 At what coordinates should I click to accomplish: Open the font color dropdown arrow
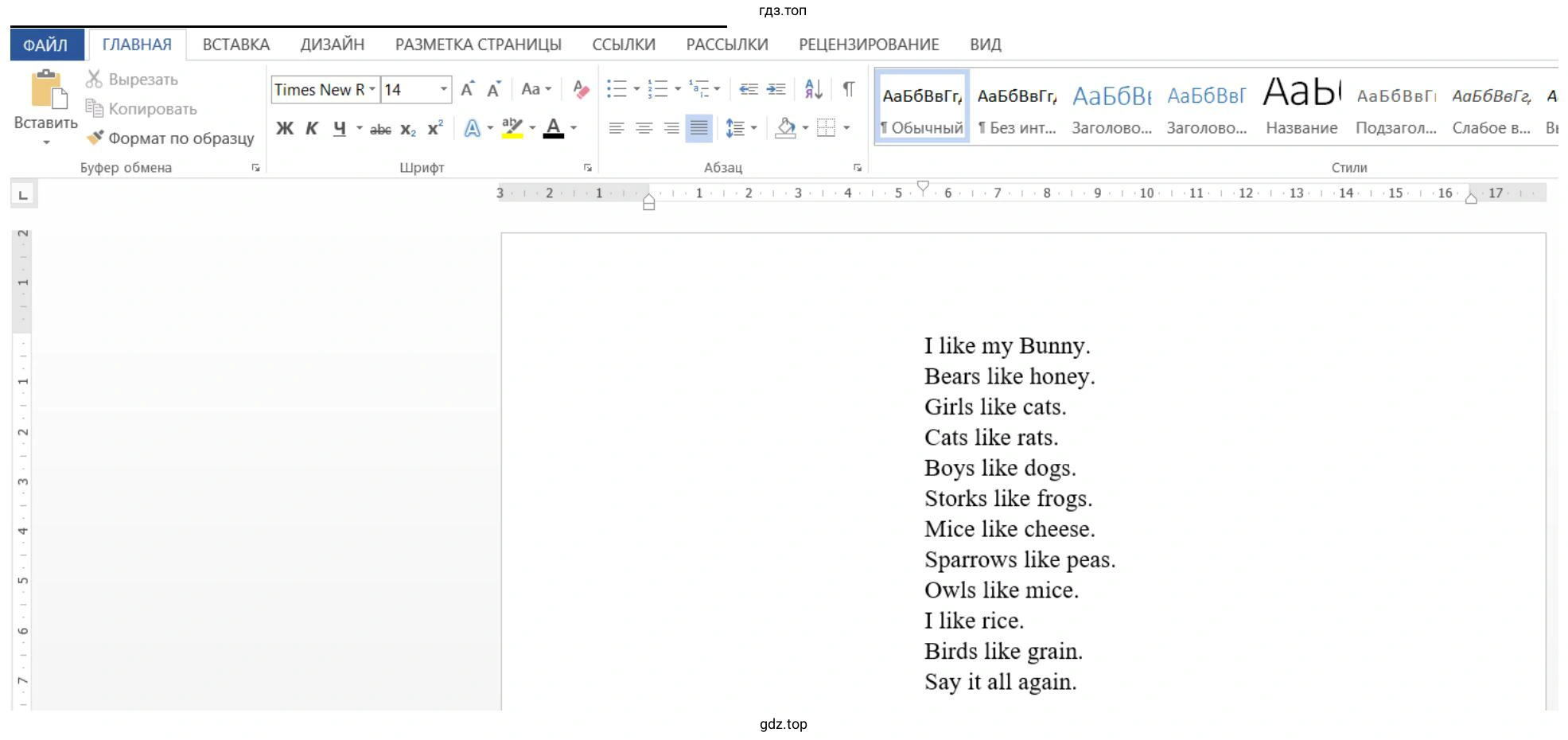pyautogui.click(x=574, y=128)
